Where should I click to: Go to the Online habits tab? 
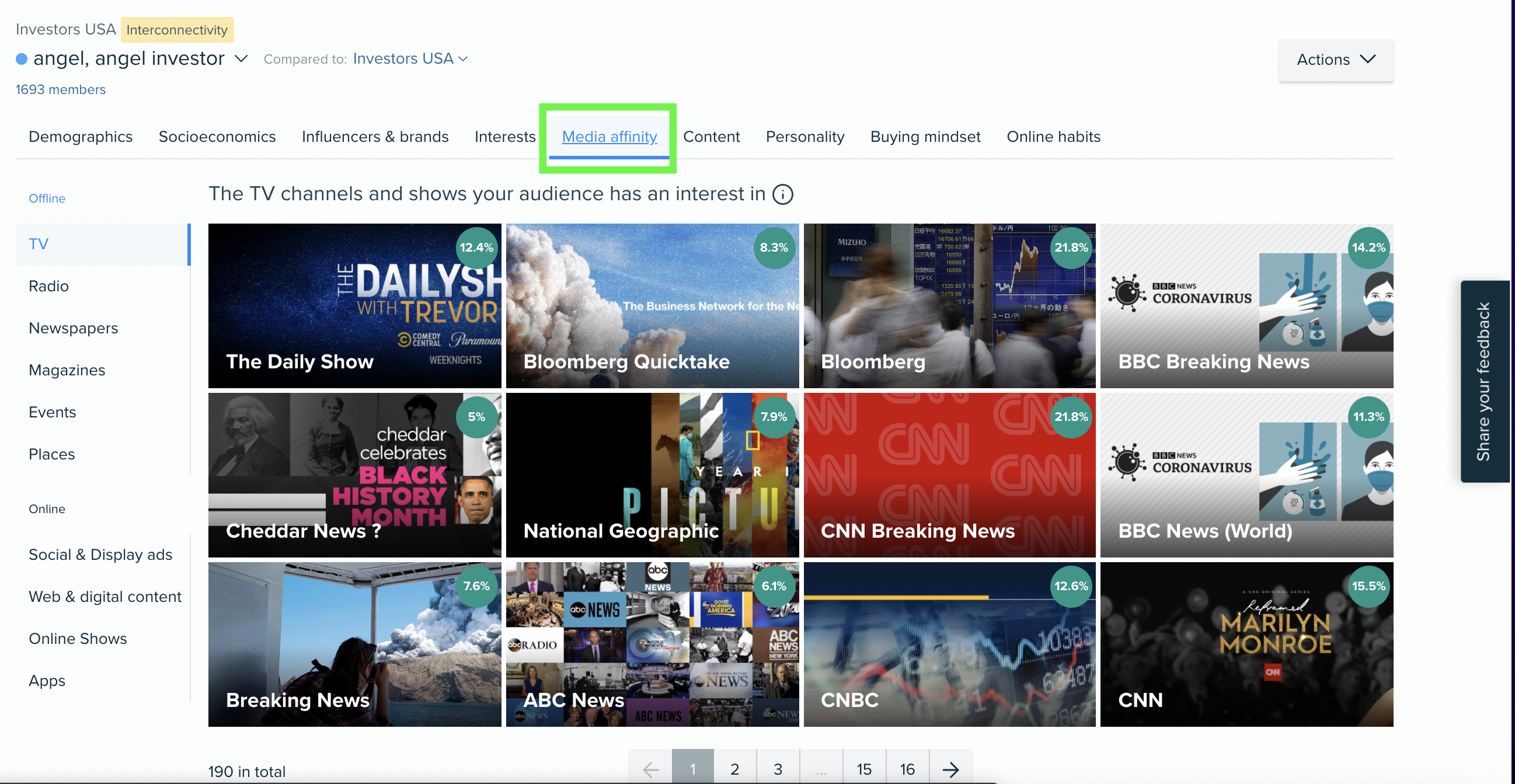(1053, 137)
